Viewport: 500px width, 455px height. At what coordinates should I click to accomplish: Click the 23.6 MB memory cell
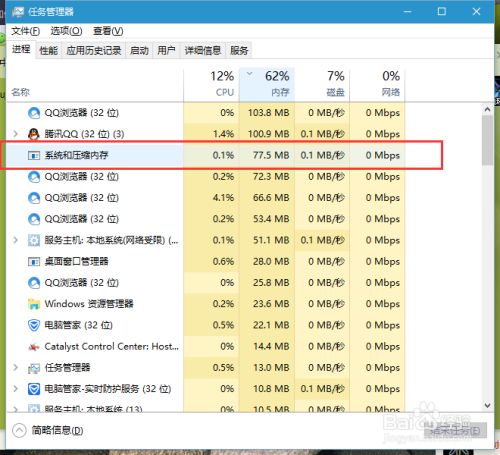[x=267, y=304]
